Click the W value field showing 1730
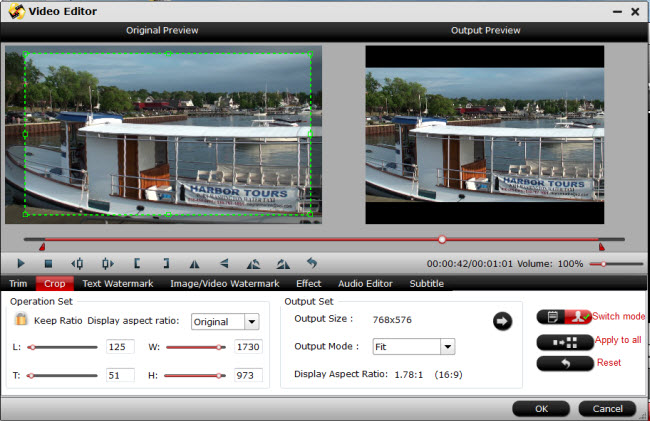This screenshot has height=421, width=650. click(x=248, y=347)
